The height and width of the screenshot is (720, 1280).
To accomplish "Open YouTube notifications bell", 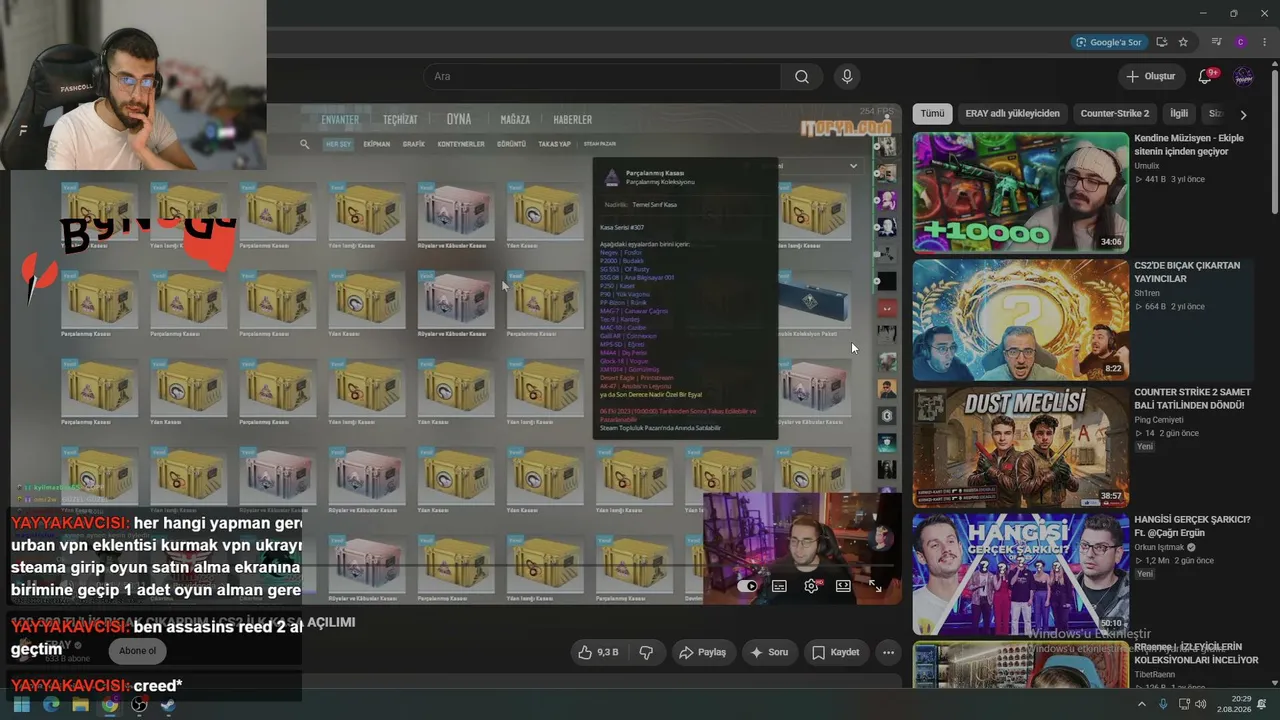I will [x=1205, y=77].
